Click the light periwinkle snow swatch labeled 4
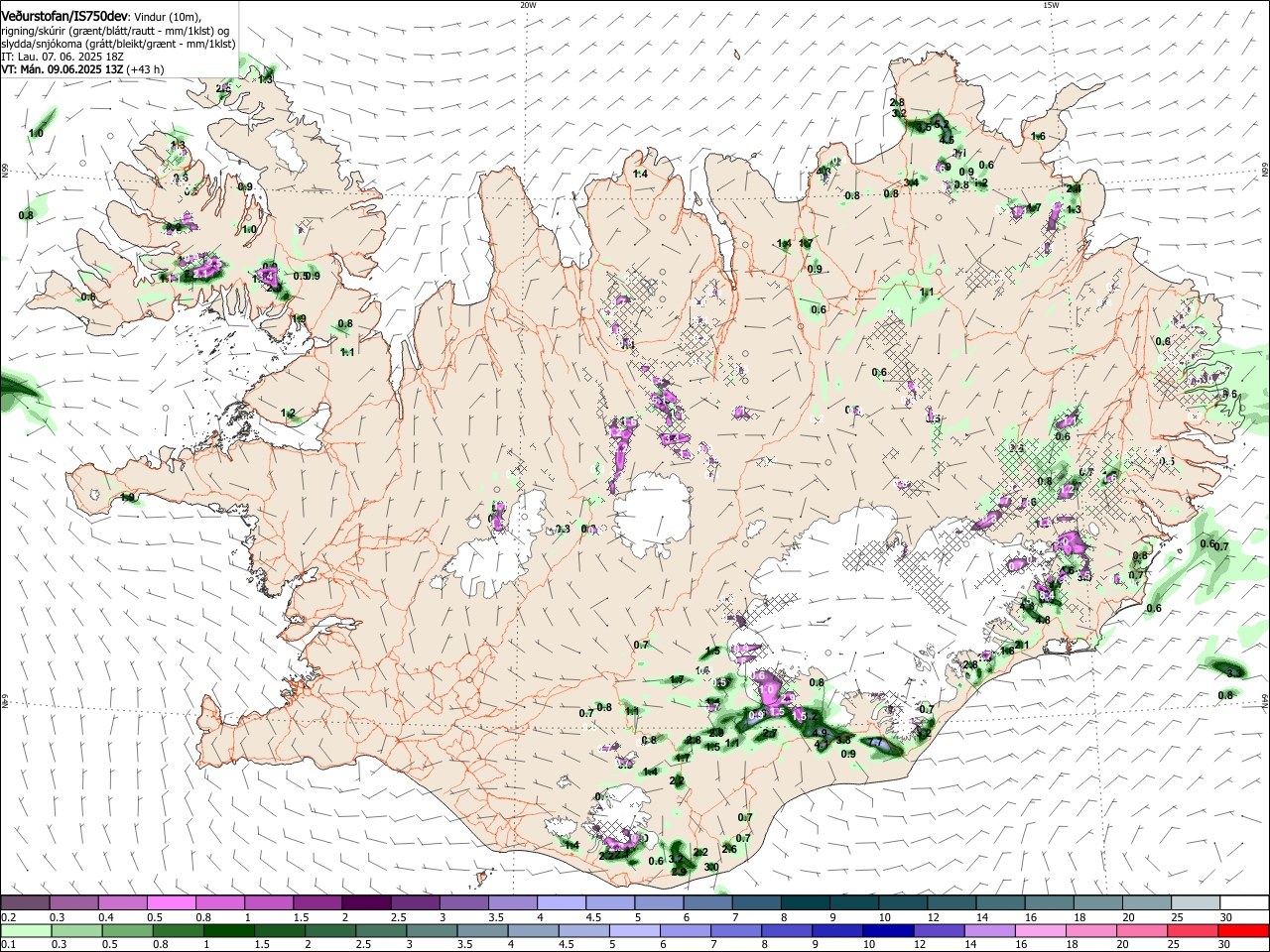The image size is (1270, 952). (561, 902)
